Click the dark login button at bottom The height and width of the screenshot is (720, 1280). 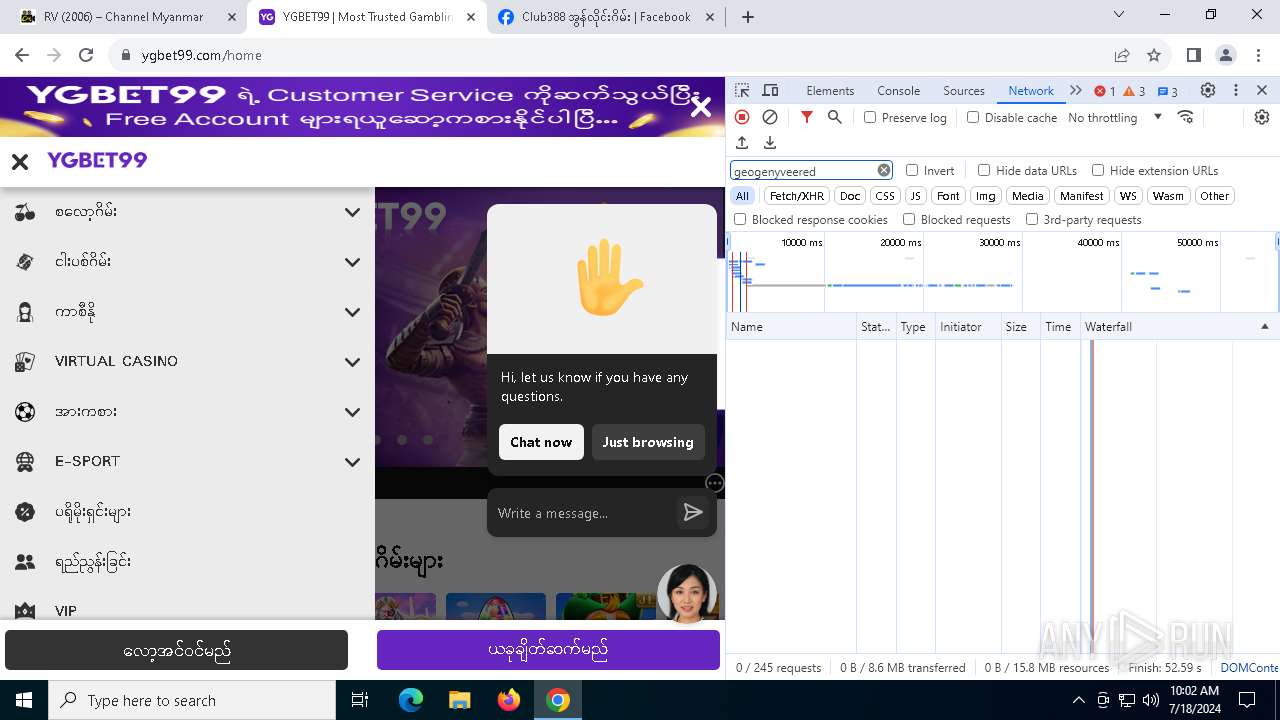[x=176, y=650]
